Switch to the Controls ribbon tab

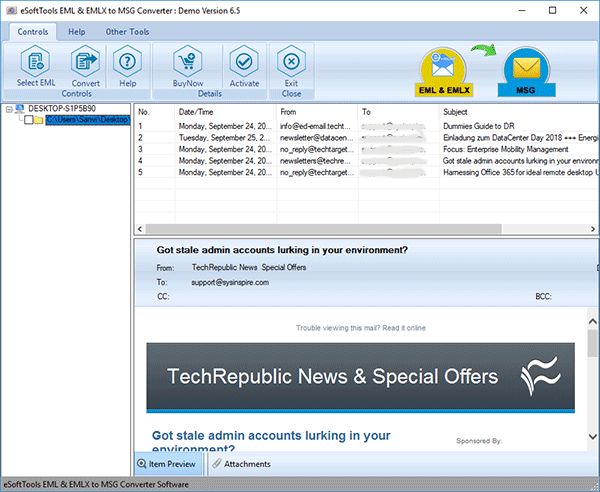[33, 32]
